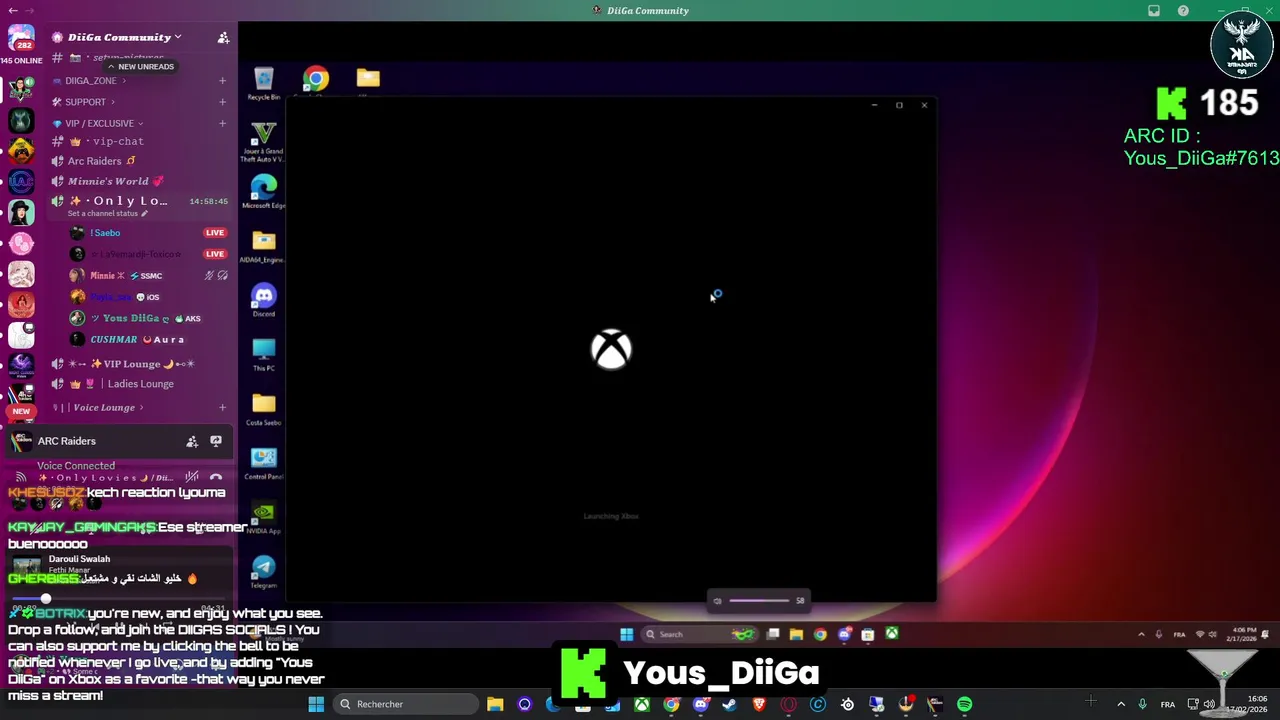
Task: Open the invite people icon beside DiiGa Community
Action: click(223, 37)
